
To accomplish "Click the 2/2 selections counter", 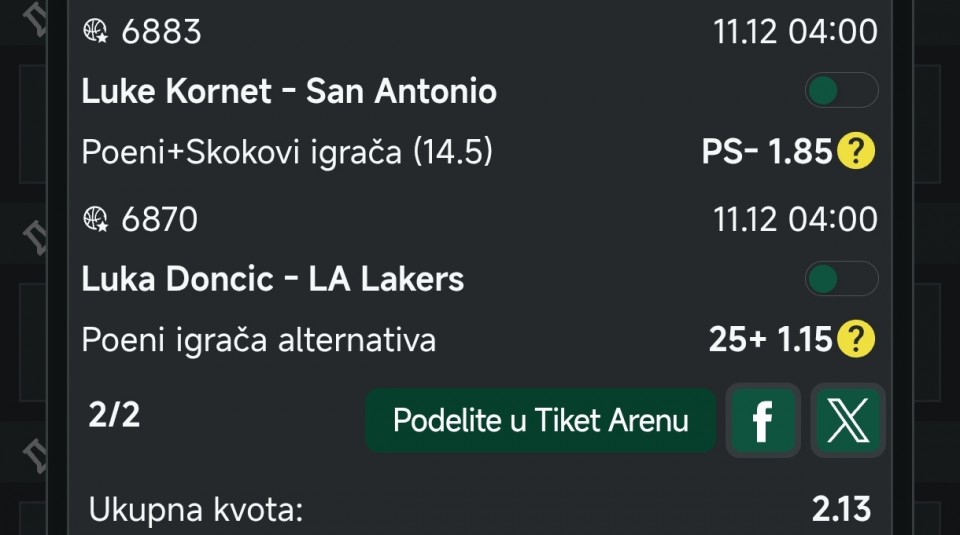I will click(114, 415).
